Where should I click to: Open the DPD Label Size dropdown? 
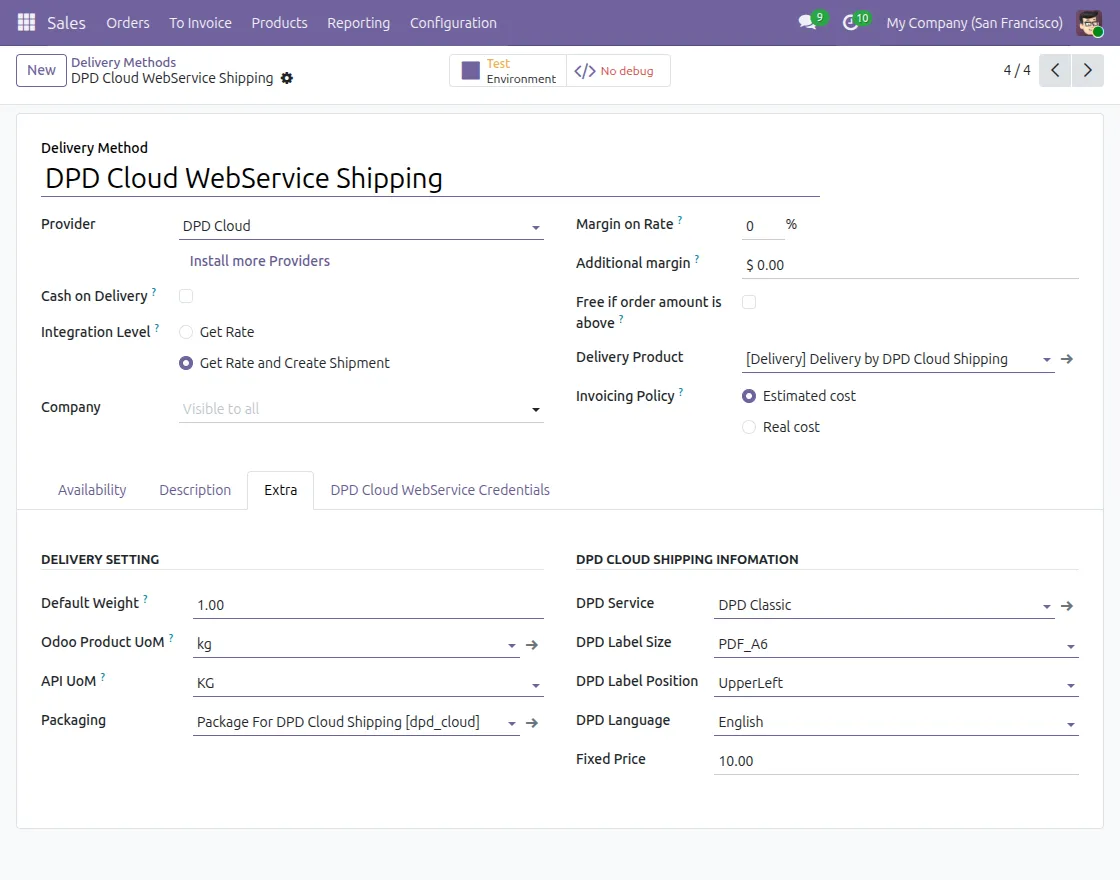(895, 645)
